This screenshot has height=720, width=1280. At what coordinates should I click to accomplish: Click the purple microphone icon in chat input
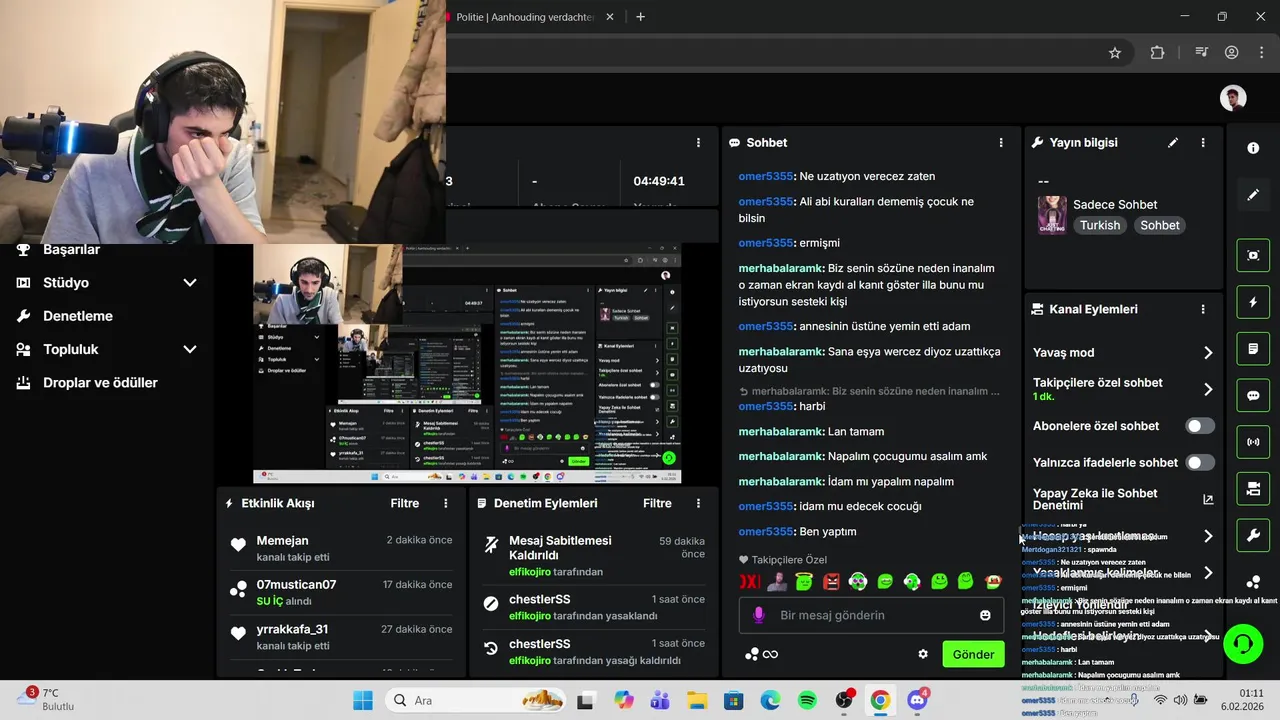coord(759,615)
